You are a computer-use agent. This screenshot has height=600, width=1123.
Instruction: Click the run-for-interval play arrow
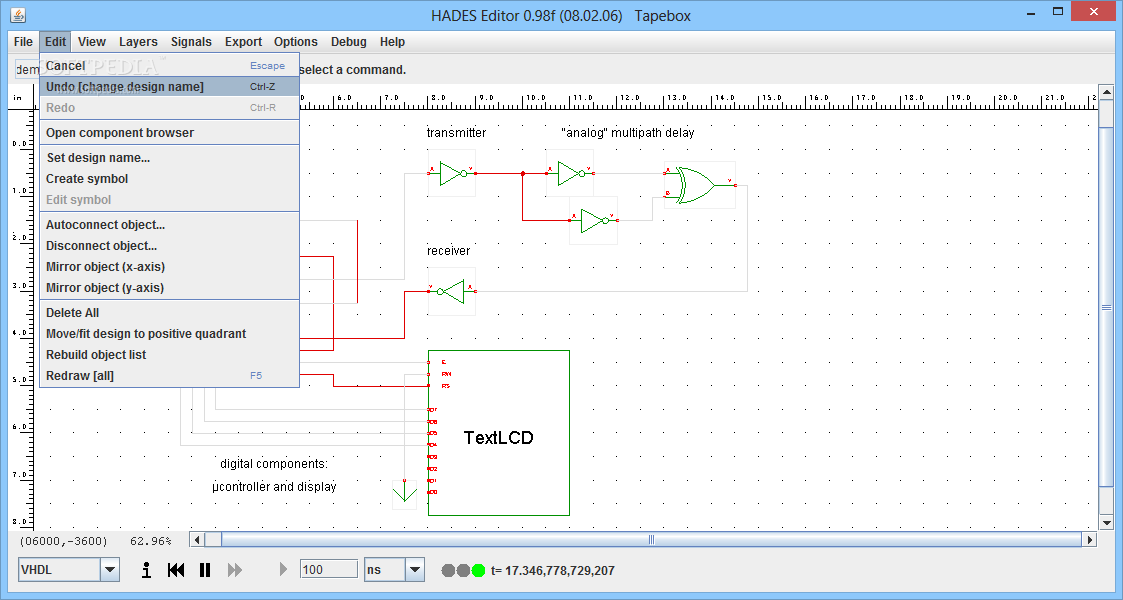(x=283, y=569)
